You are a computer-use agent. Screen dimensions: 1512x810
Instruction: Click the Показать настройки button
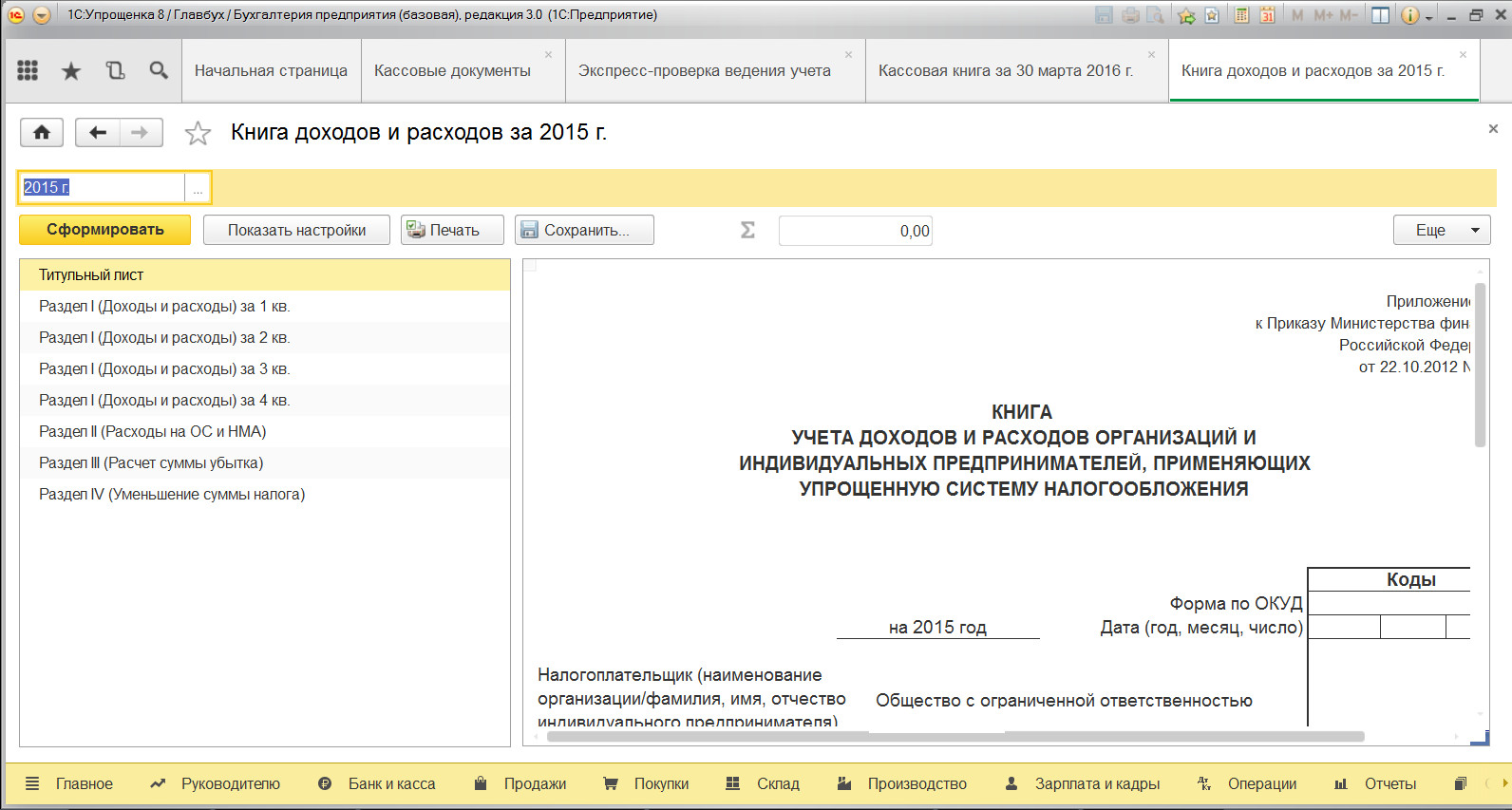[x=296, y=230]
